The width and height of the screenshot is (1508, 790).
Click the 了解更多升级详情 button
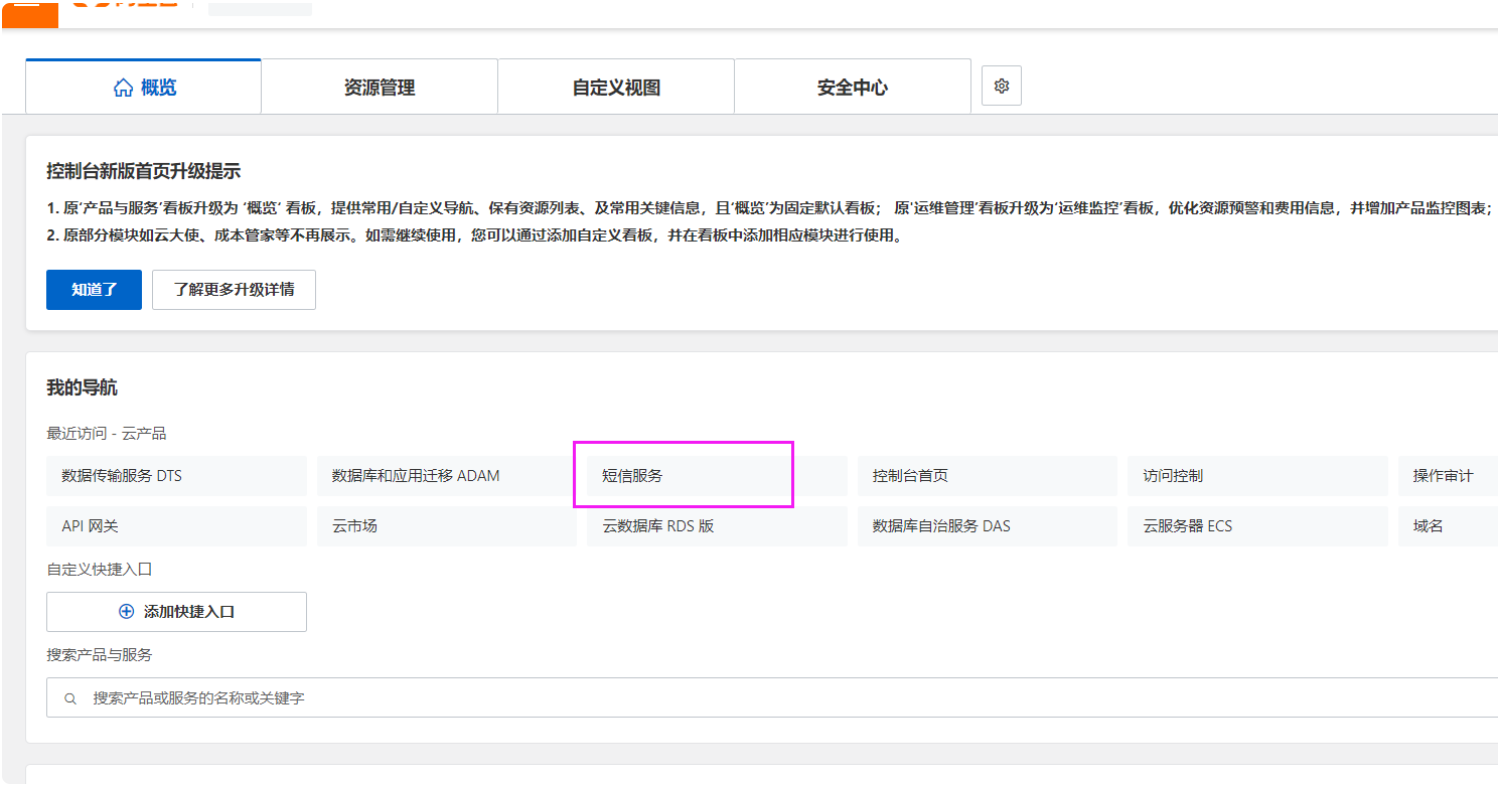click(x=234, y=290)
